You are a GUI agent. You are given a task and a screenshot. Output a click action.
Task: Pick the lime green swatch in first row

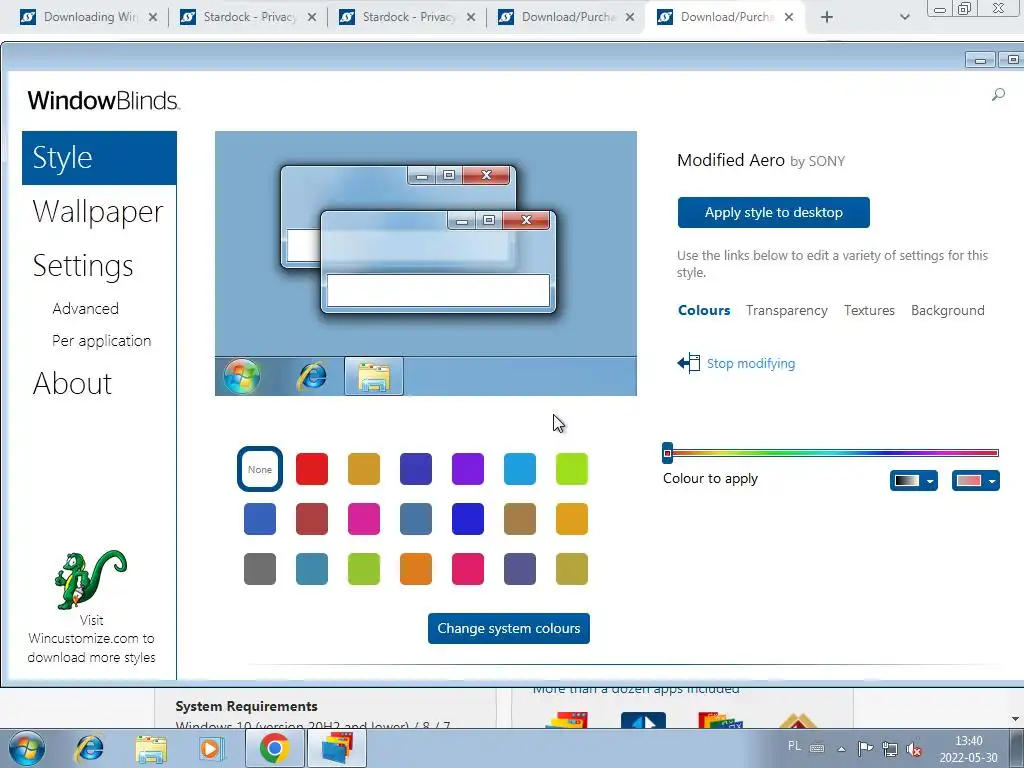coord(572,469)
